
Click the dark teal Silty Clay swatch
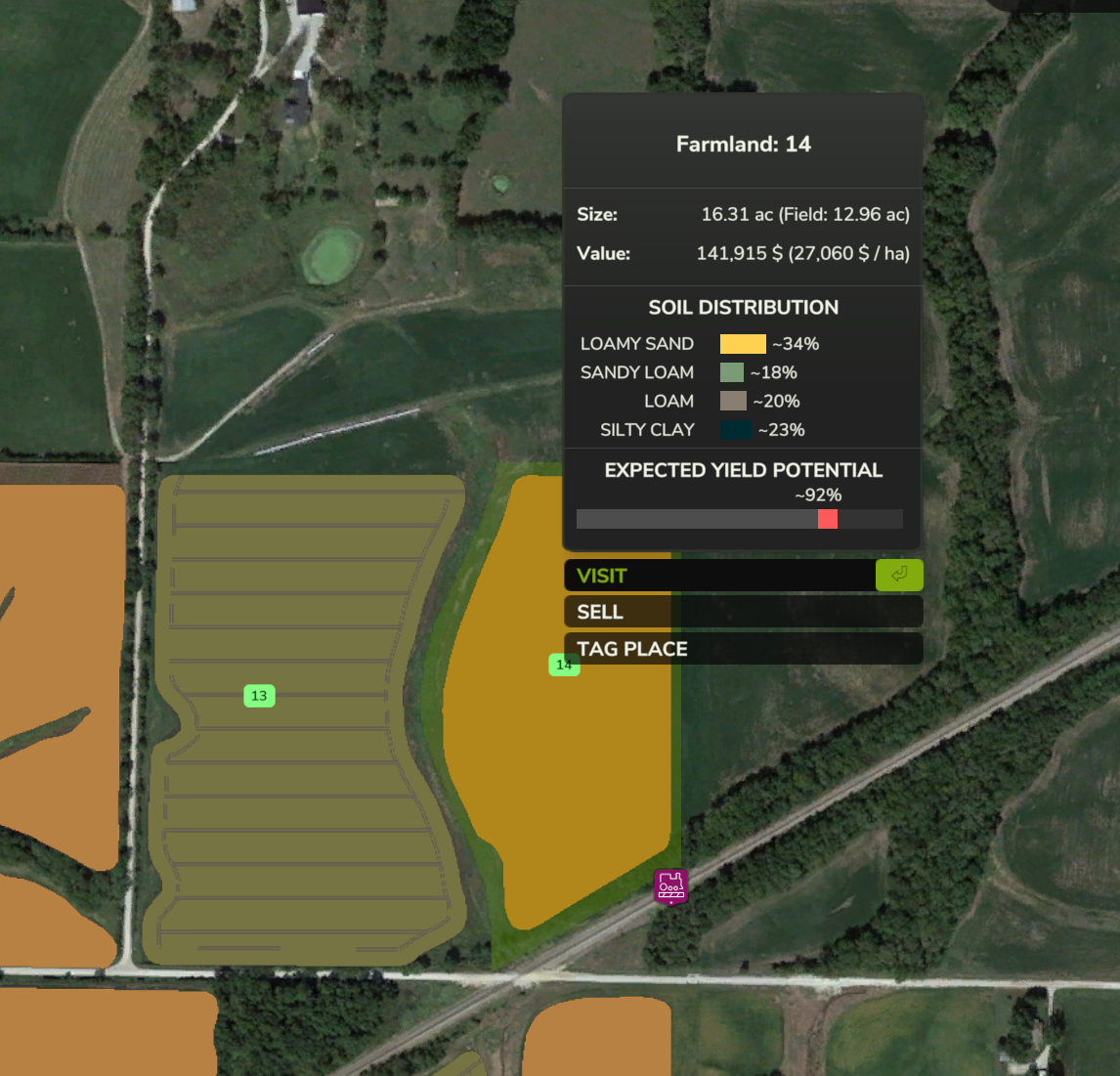[736, 430]
